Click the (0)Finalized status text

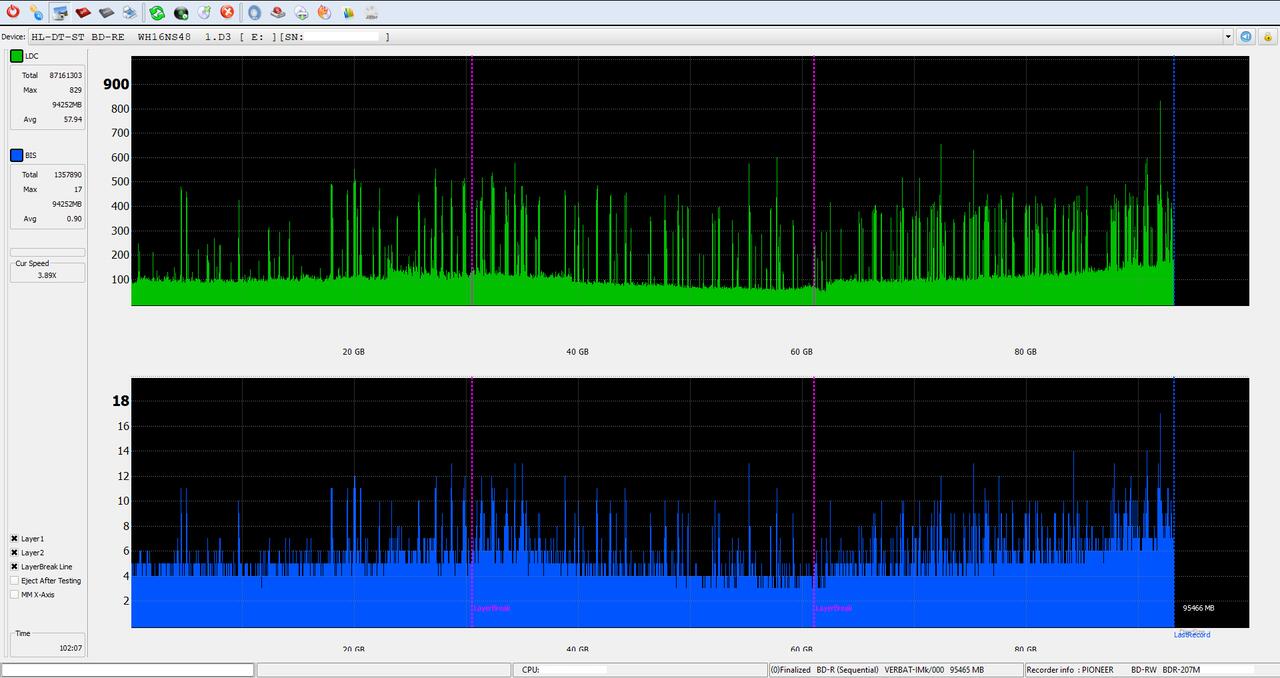click(x=791, y=670)
